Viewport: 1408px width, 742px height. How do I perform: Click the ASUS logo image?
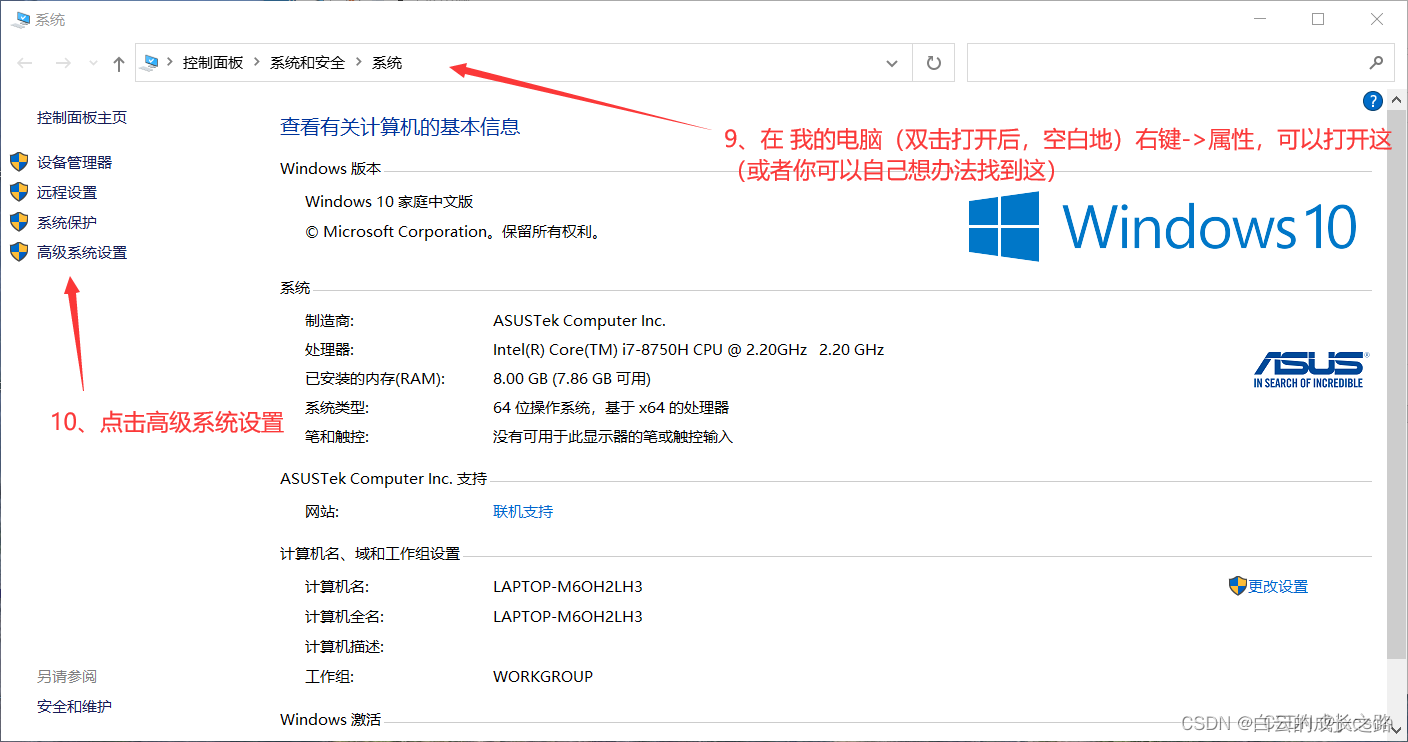tap(1309, 369)
